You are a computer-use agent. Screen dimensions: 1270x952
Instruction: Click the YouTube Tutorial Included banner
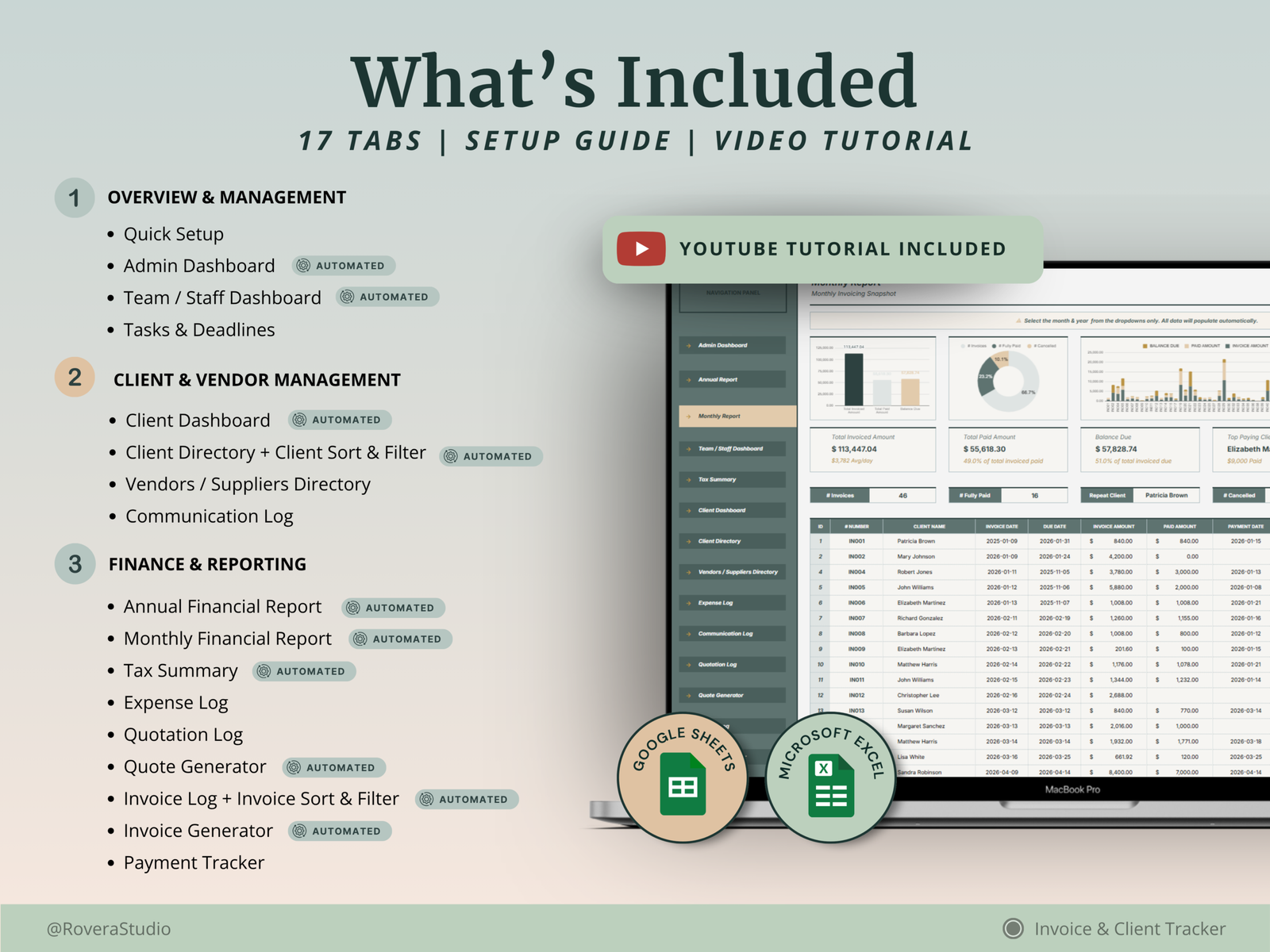point(822,249)
